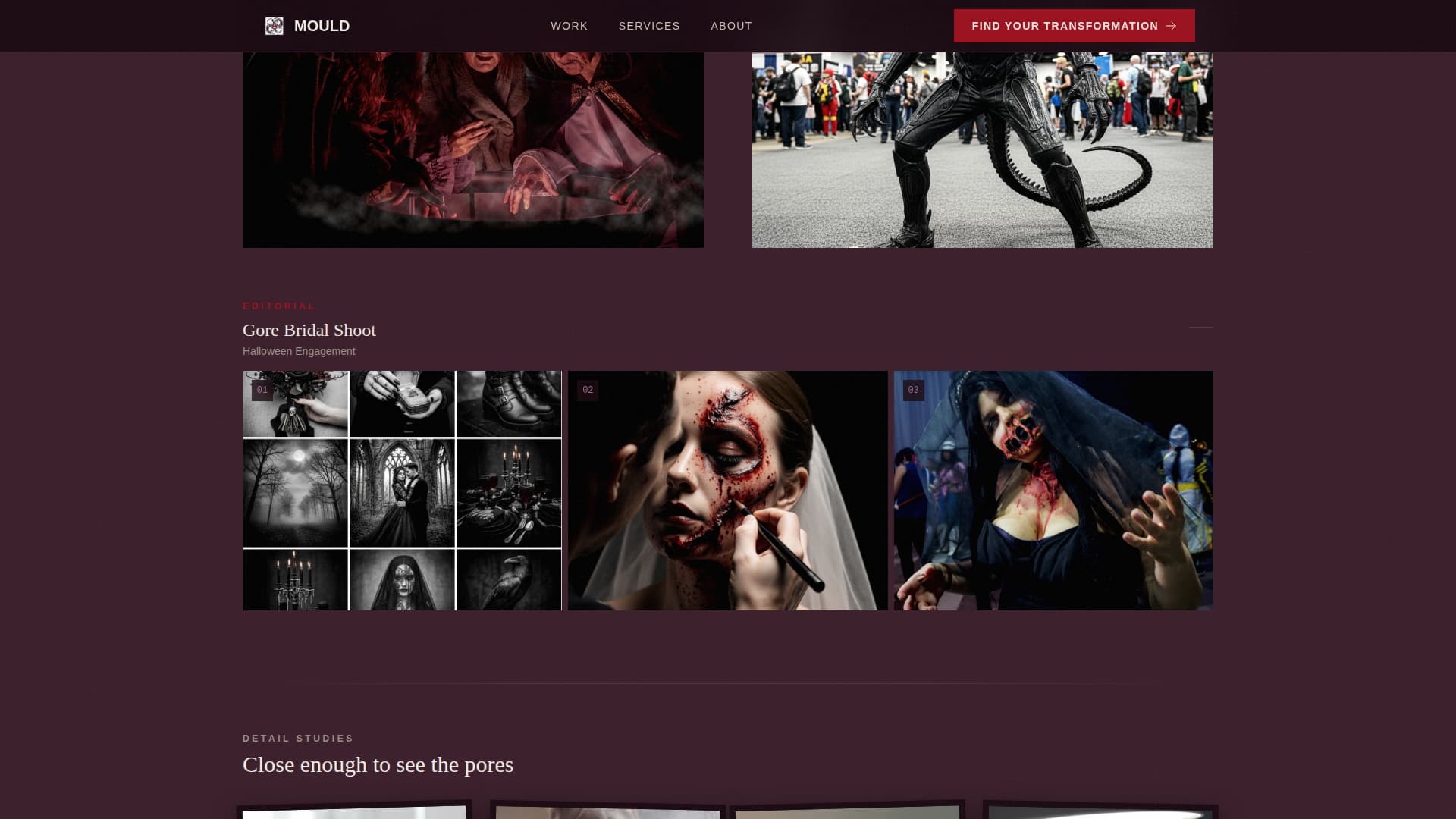Open the SERVICES menu item
The height and width of the screenshot is (819, 1456).
[x=649, y=25]
